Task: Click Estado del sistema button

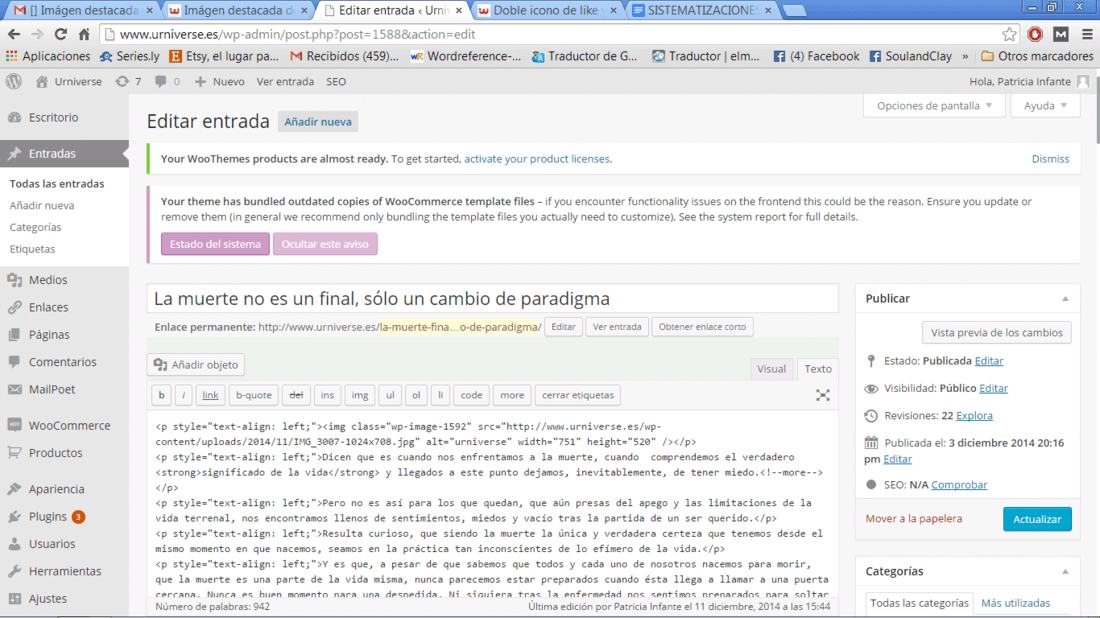Action: (x=215, y=244)
